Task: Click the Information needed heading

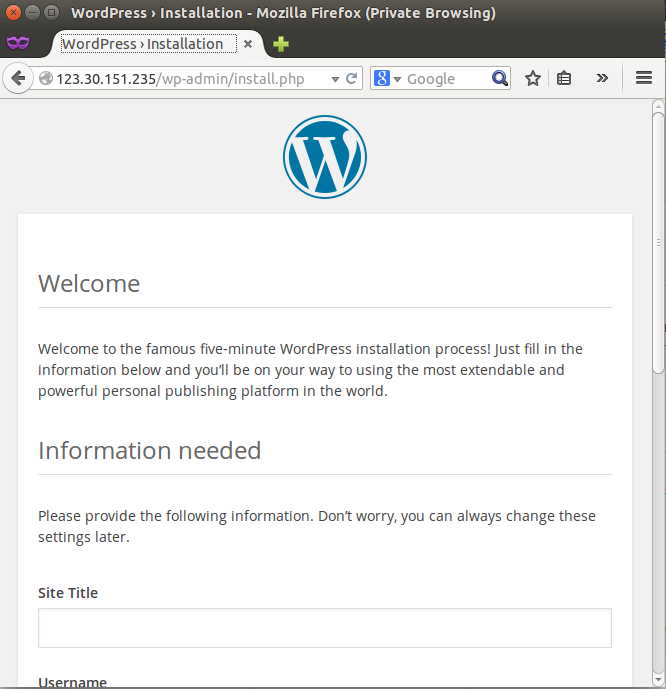Action: click(150, 450)
